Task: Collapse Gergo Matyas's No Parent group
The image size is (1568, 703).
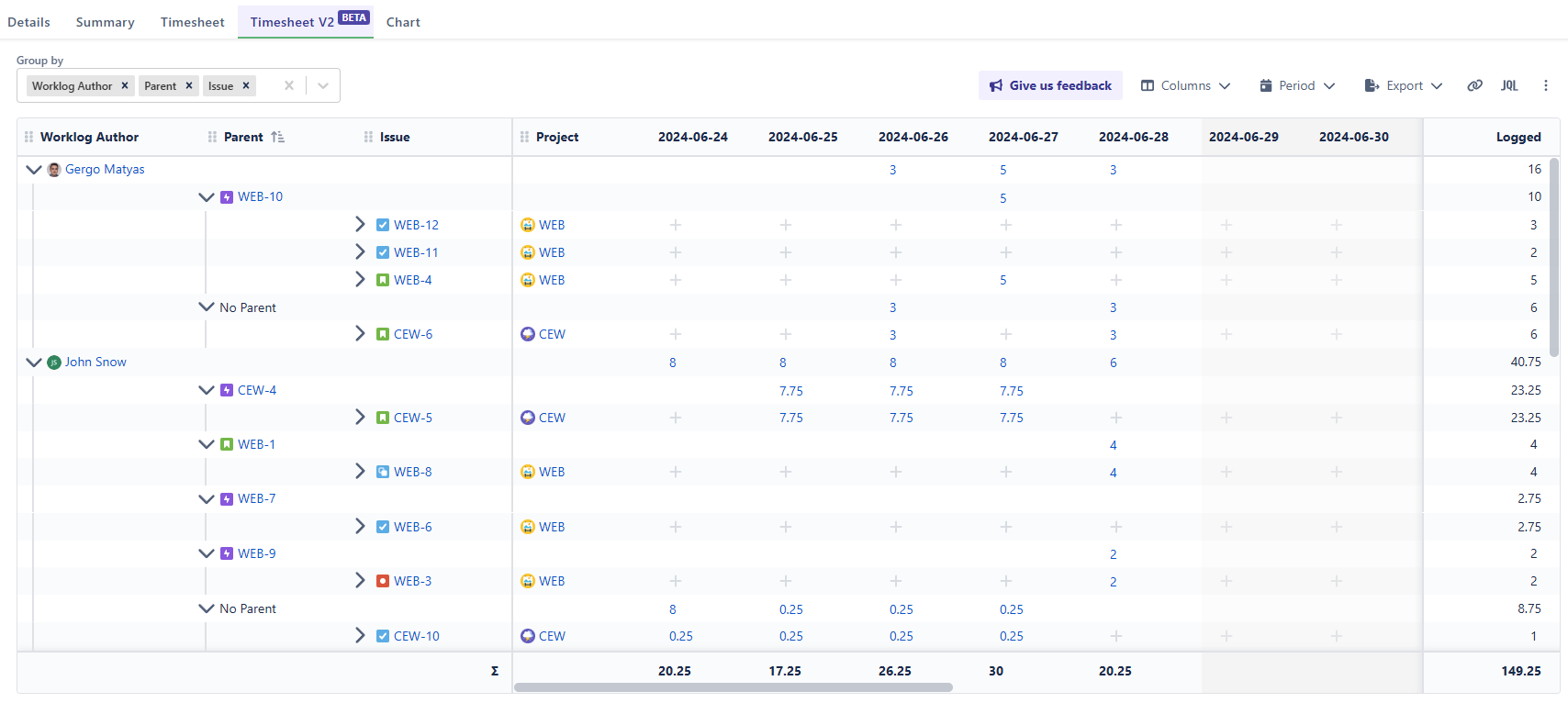Action: [x=207, y=307]
